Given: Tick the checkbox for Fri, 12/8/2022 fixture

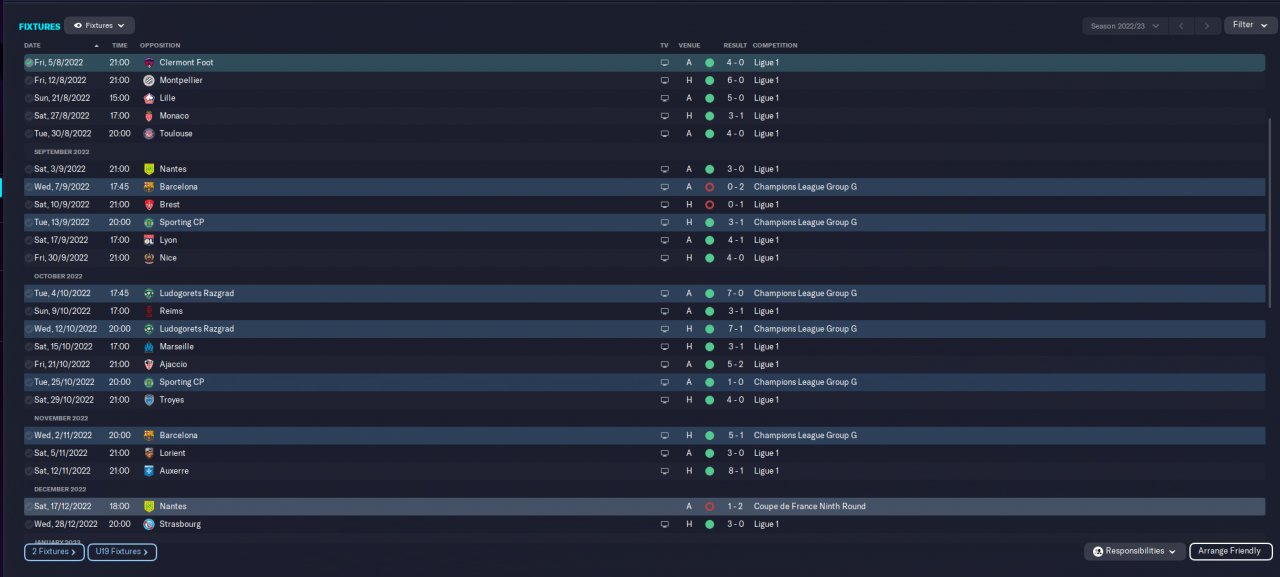Looking at the screenshot, I should 29,80.
